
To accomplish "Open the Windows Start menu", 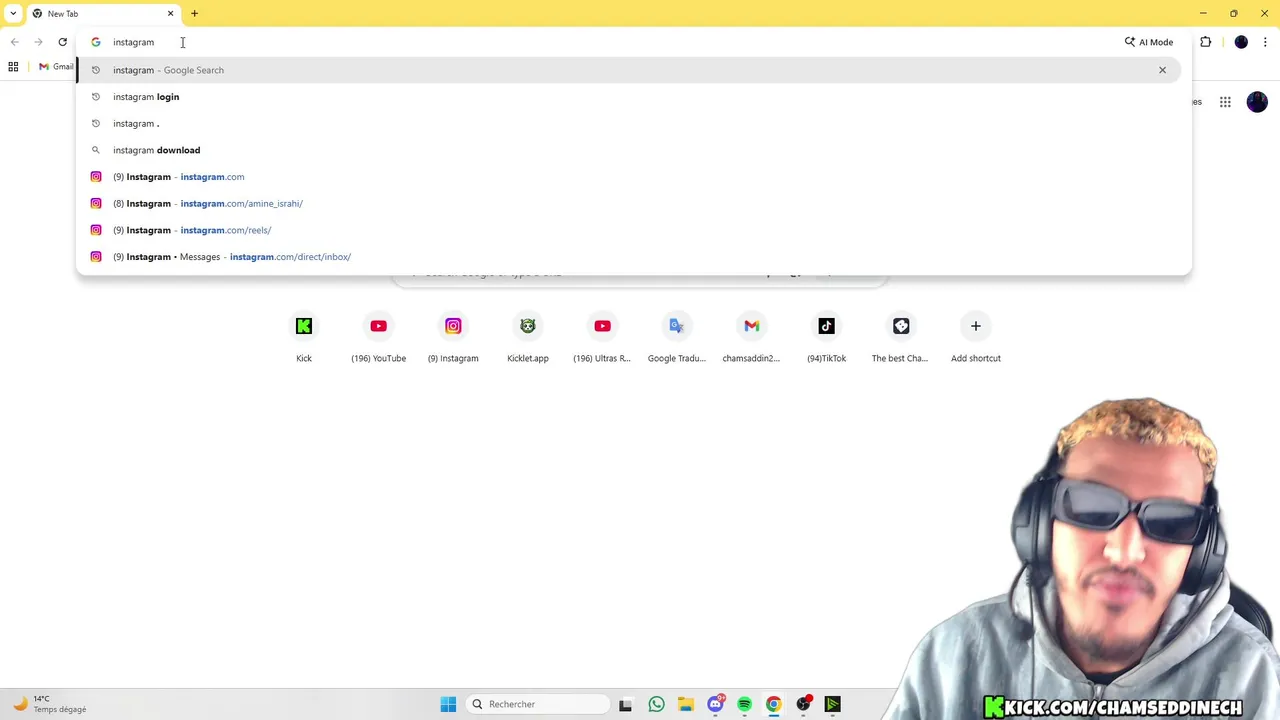I will pos(448,704).
